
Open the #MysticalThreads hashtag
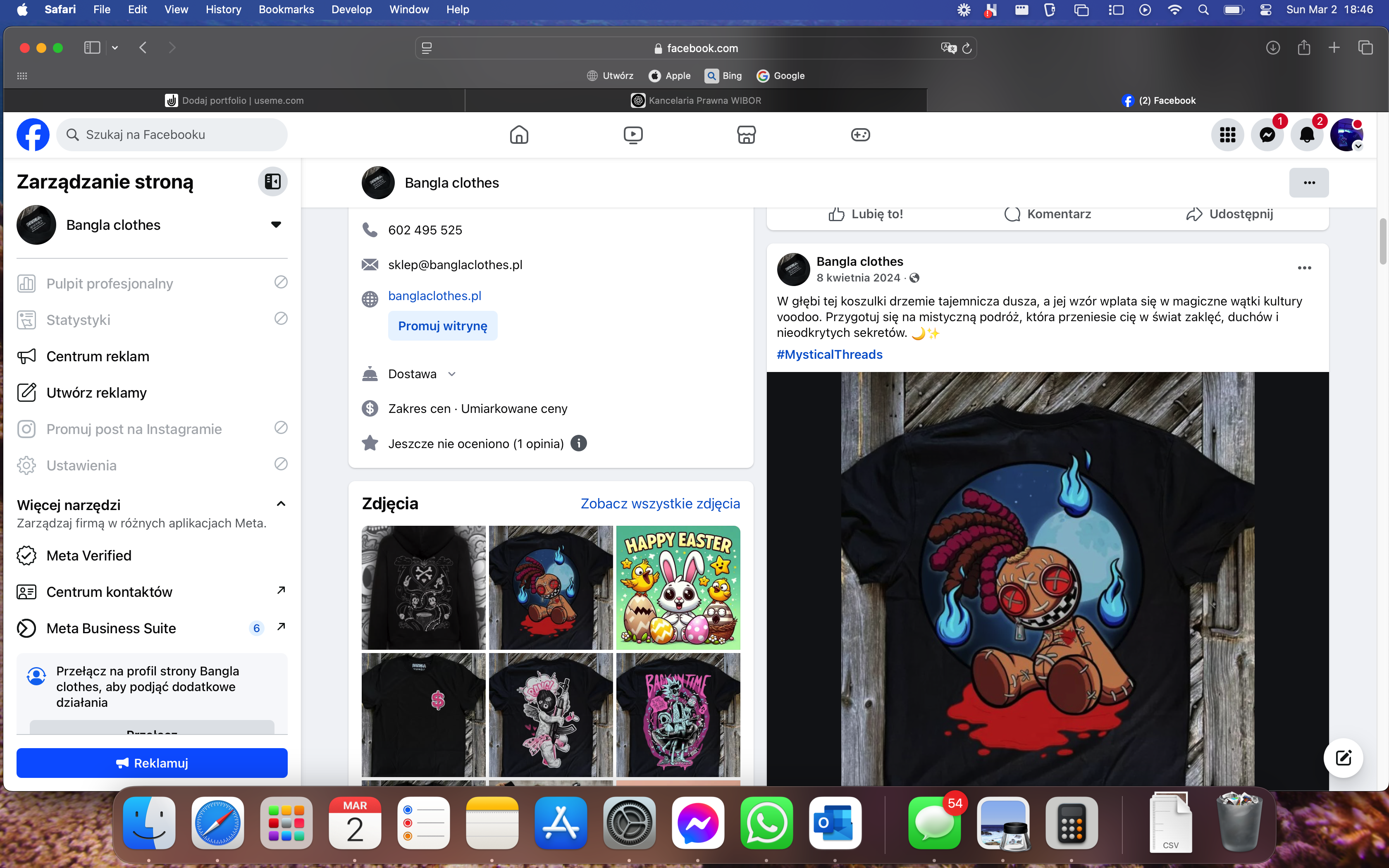click(829, 355)
